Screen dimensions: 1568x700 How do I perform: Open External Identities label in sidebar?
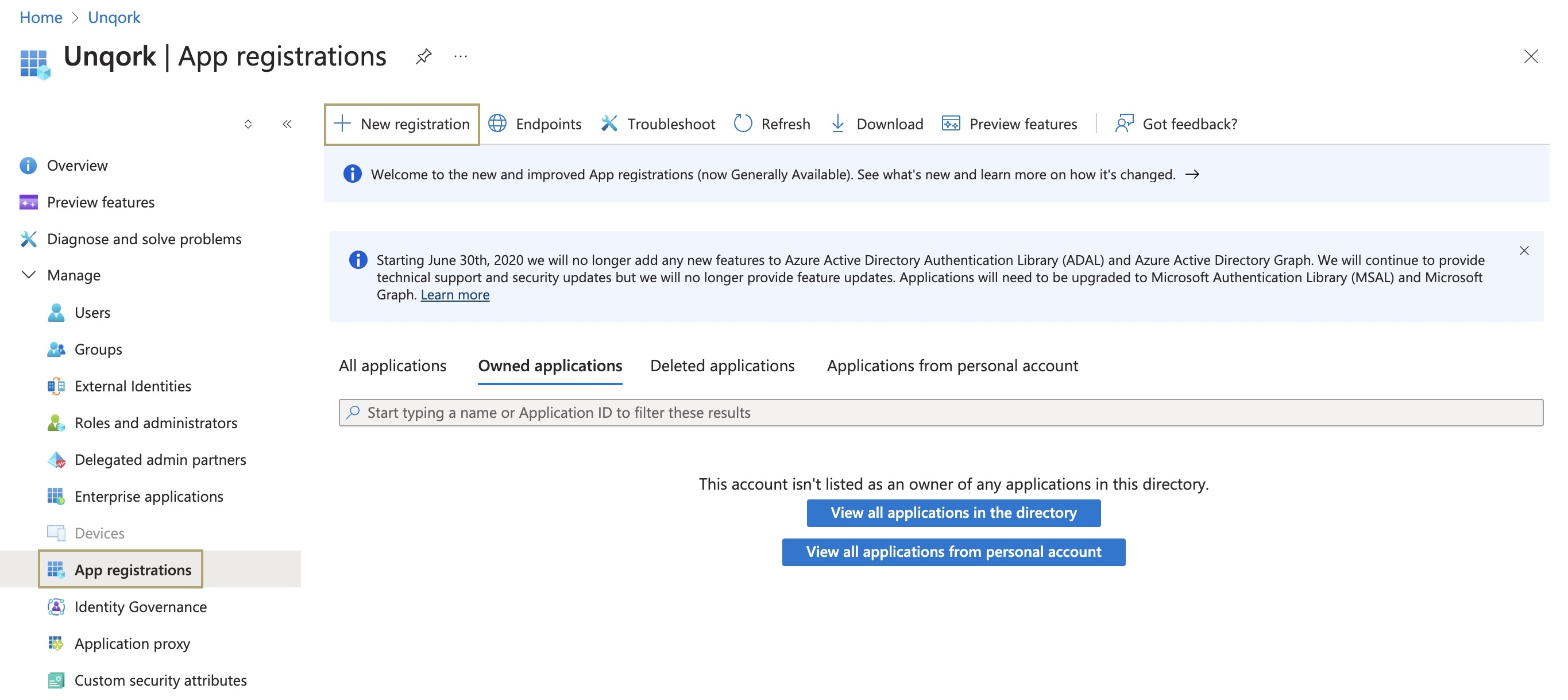pyautogui.click(x=133, y=386)
